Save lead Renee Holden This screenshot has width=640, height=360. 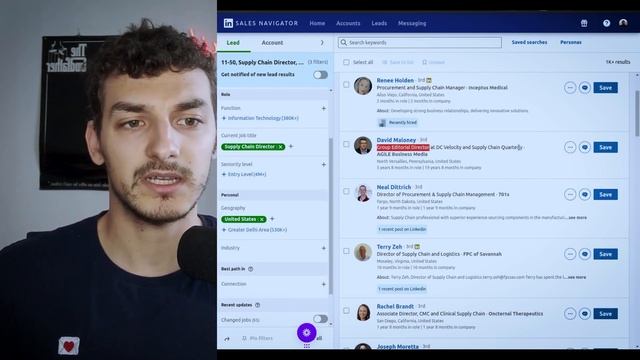click(605, 88)
